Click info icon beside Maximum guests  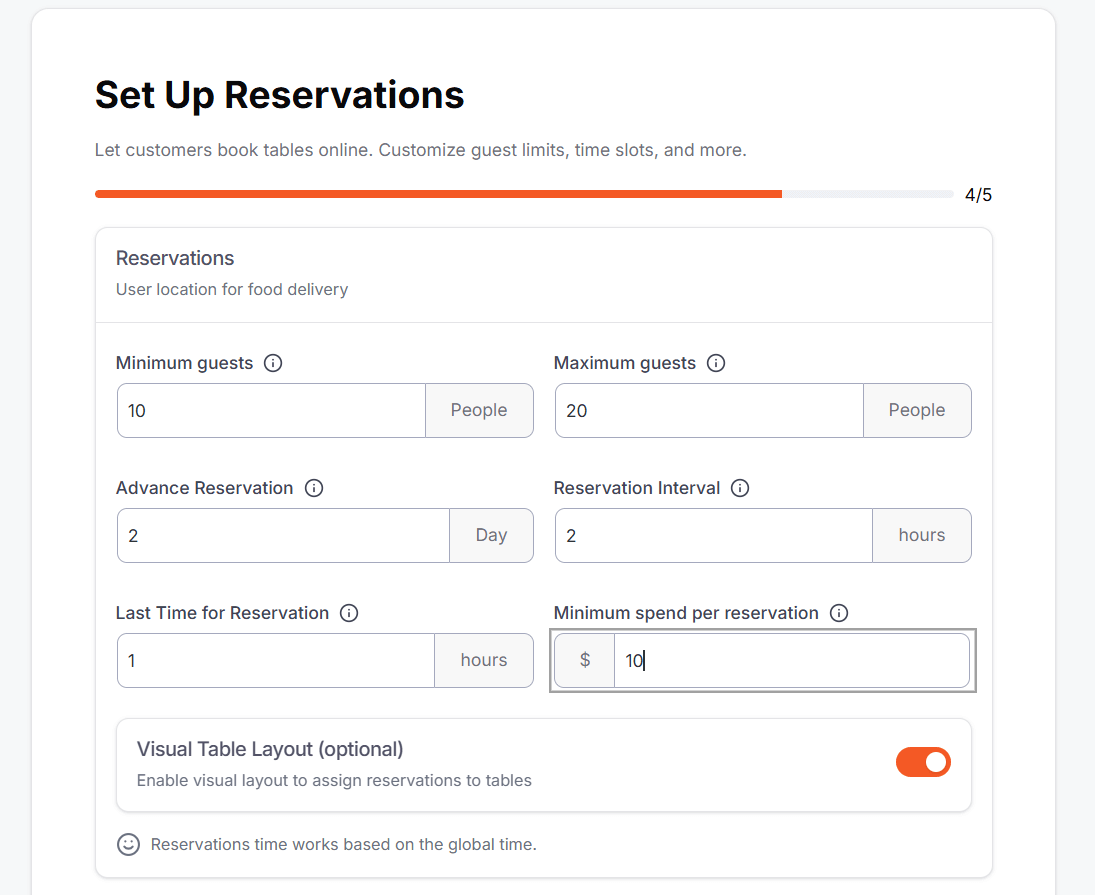(x=716, y=363)
